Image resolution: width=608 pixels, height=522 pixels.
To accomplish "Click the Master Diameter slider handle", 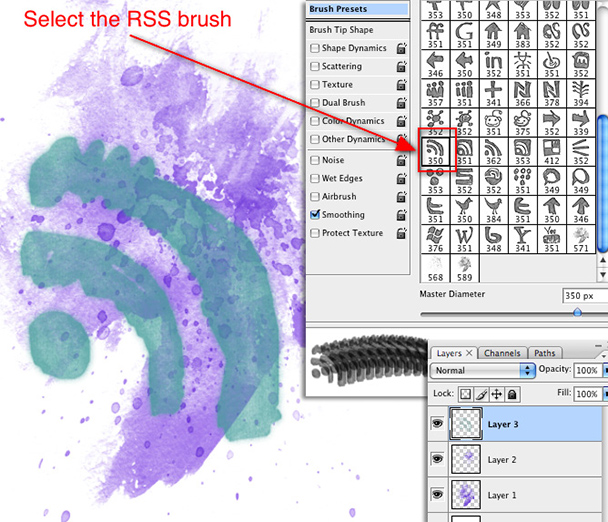I will (577, 312).
